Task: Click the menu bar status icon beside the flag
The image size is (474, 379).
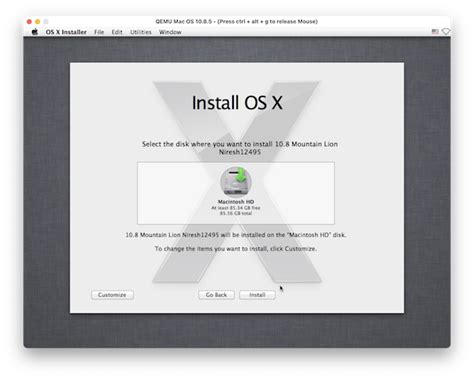Action: [446, 32]
